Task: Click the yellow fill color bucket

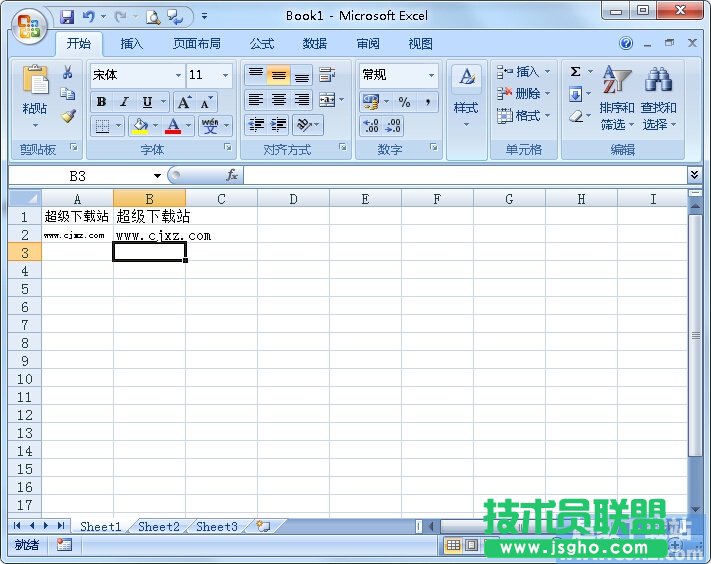Action: (139, 126)
